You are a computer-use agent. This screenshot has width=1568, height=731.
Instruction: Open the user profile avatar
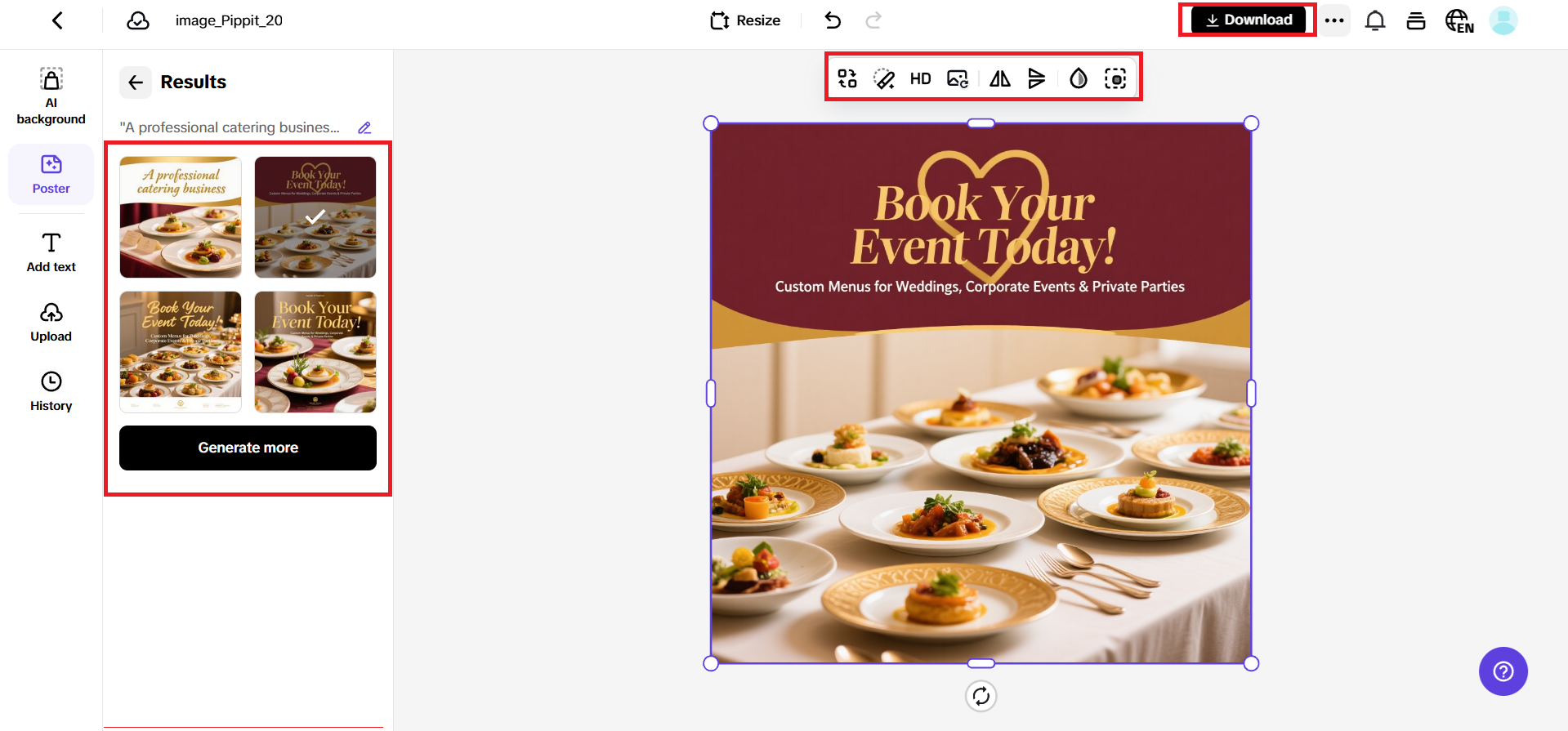coord(1503,20)
